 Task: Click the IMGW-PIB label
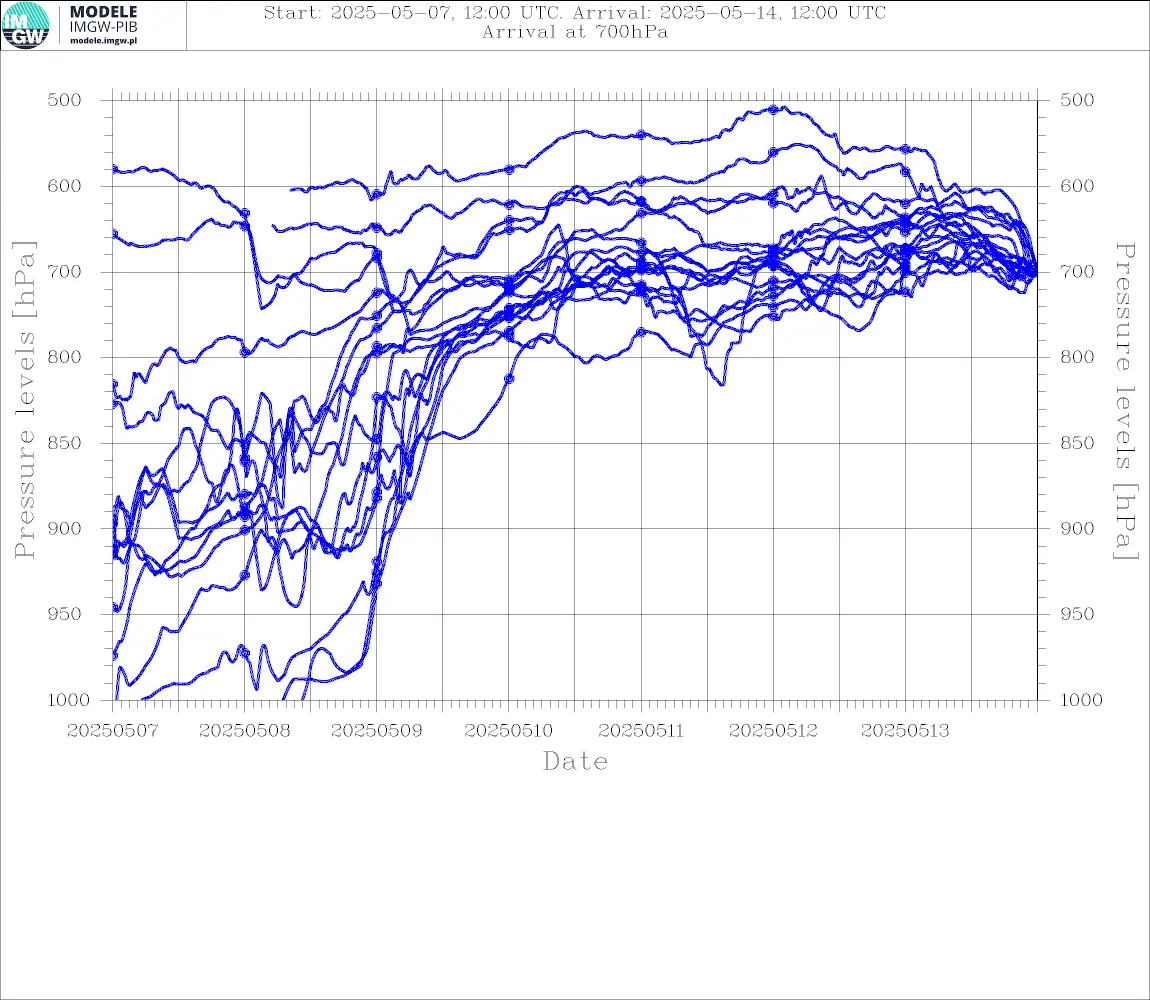click(x=103, y=27)
